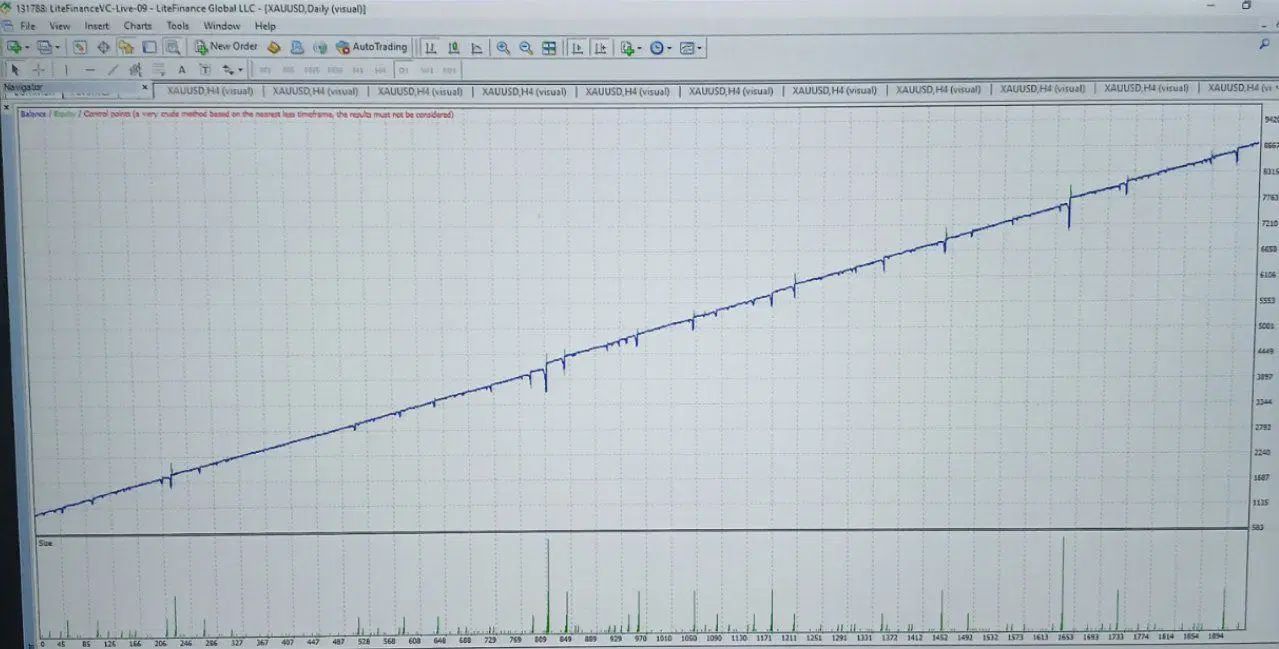Select the trendline drawing tool
Image resolution: width=1279 pixels, height=649 pixels.
113,70
